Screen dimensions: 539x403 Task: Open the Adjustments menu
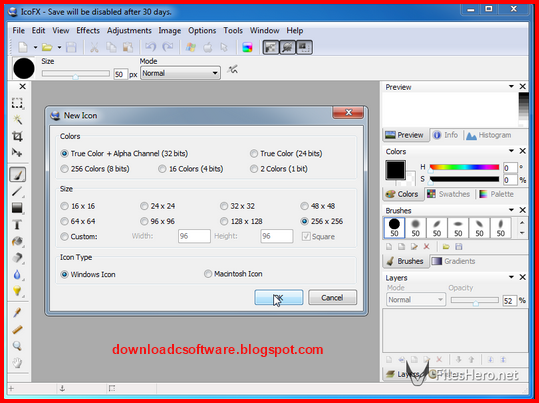coord(129,31)
